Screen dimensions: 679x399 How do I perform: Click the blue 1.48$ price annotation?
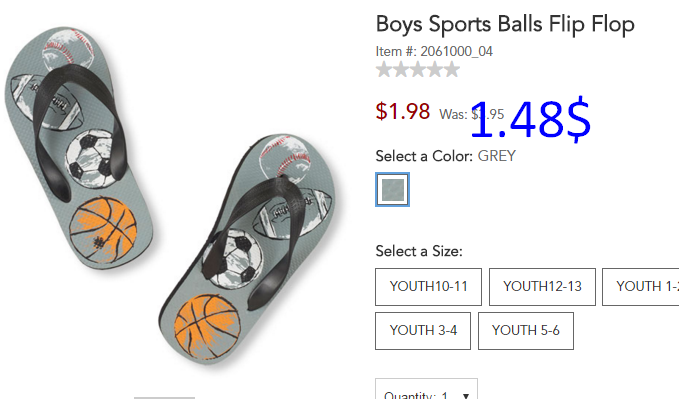click(530, 119)
